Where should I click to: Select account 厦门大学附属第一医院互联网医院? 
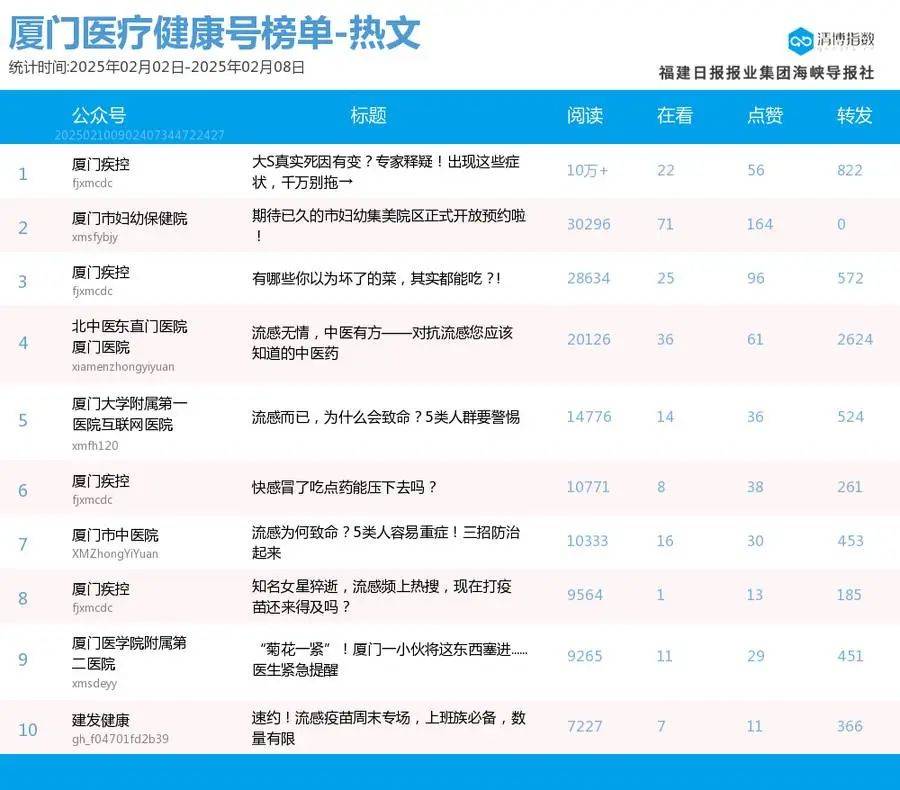point(130,414)
